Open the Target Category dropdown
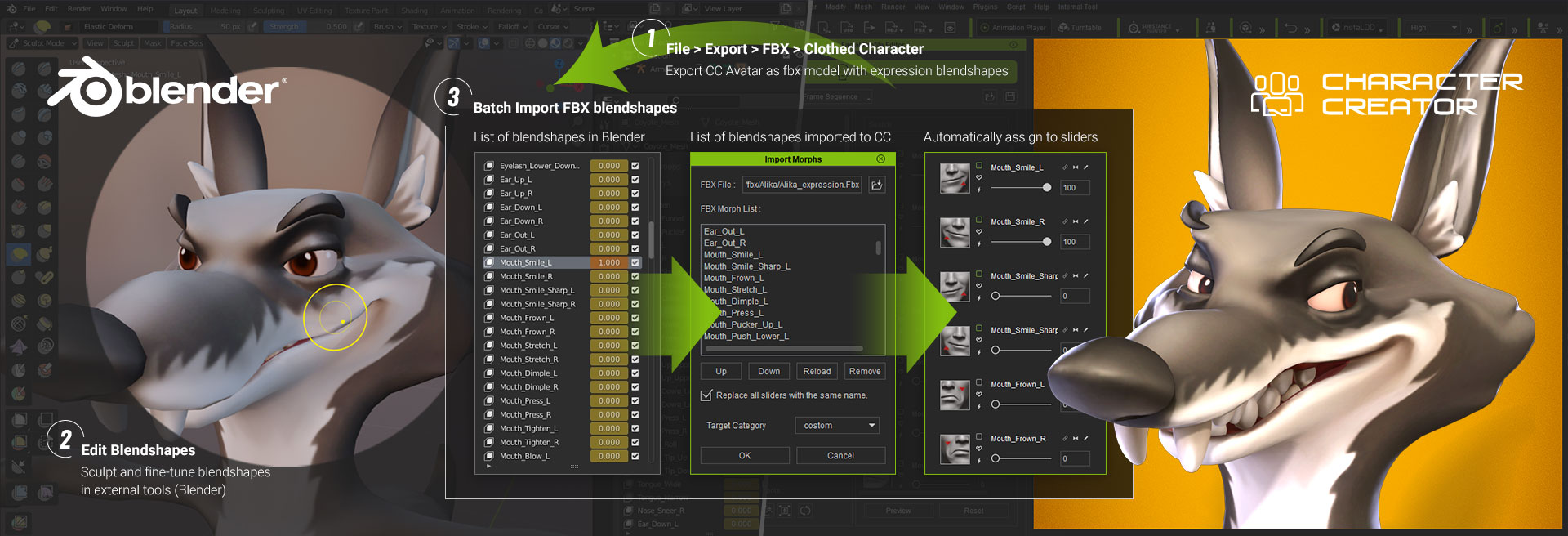 pyautogui.click(x=836, y=426)
